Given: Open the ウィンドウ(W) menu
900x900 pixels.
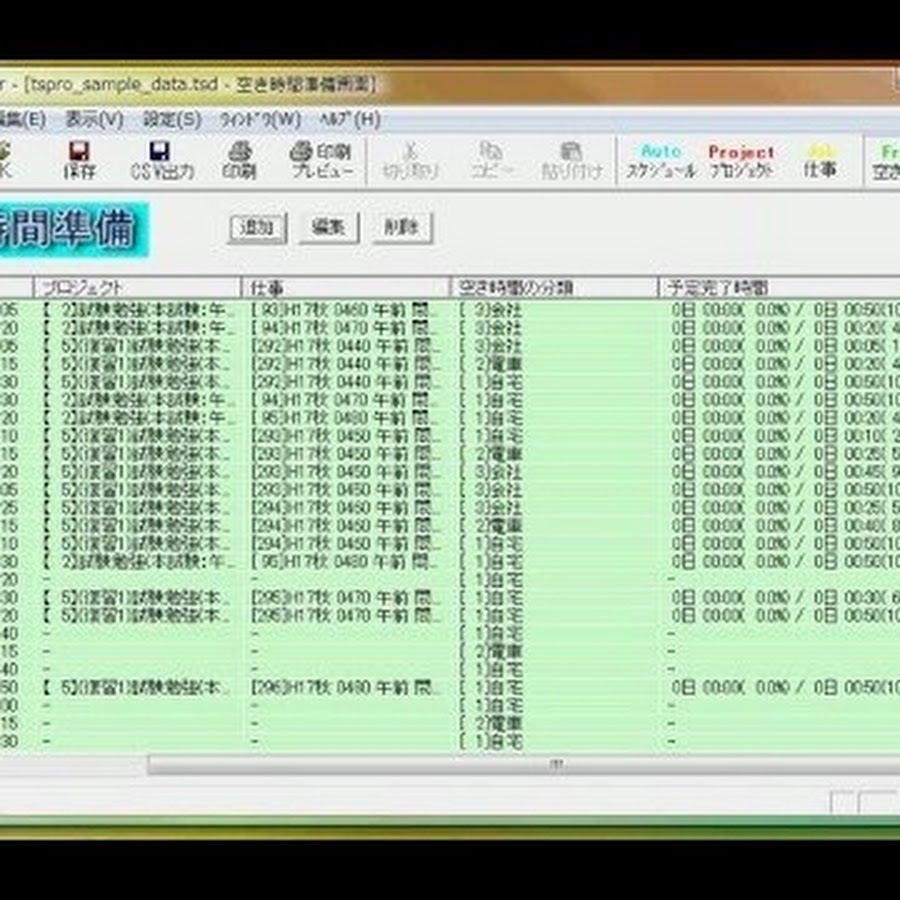Looking at the screenshot, I should [x=260, y=118].
